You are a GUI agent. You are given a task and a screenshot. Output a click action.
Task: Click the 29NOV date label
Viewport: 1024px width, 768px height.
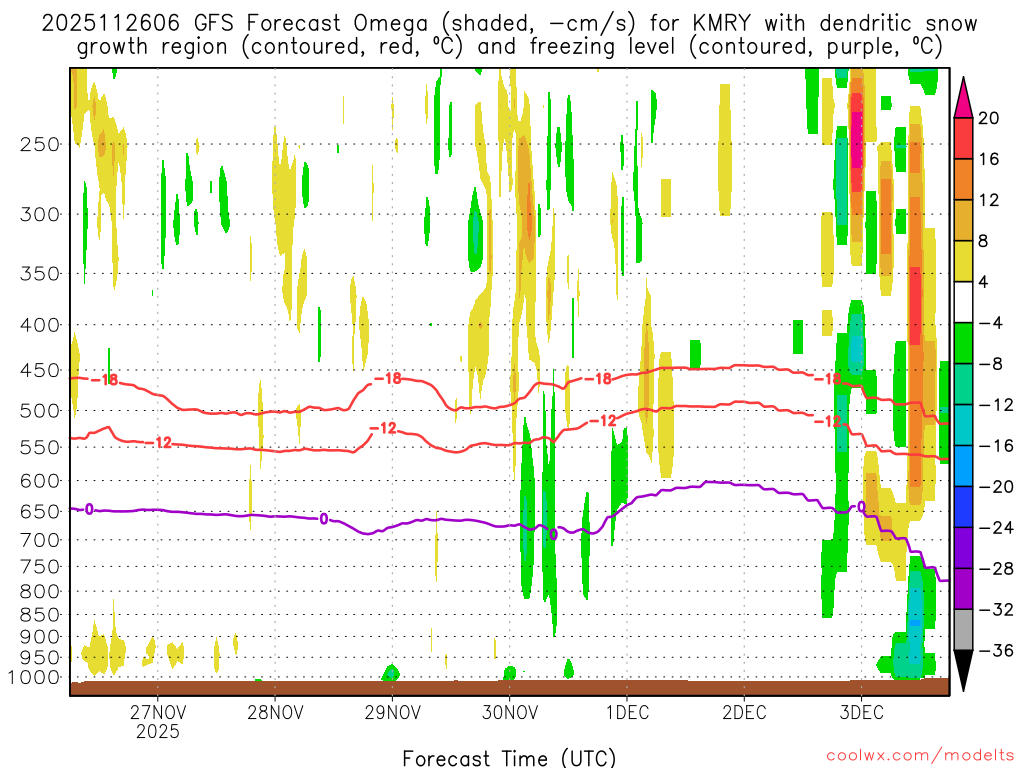click(x=392, y=712)
